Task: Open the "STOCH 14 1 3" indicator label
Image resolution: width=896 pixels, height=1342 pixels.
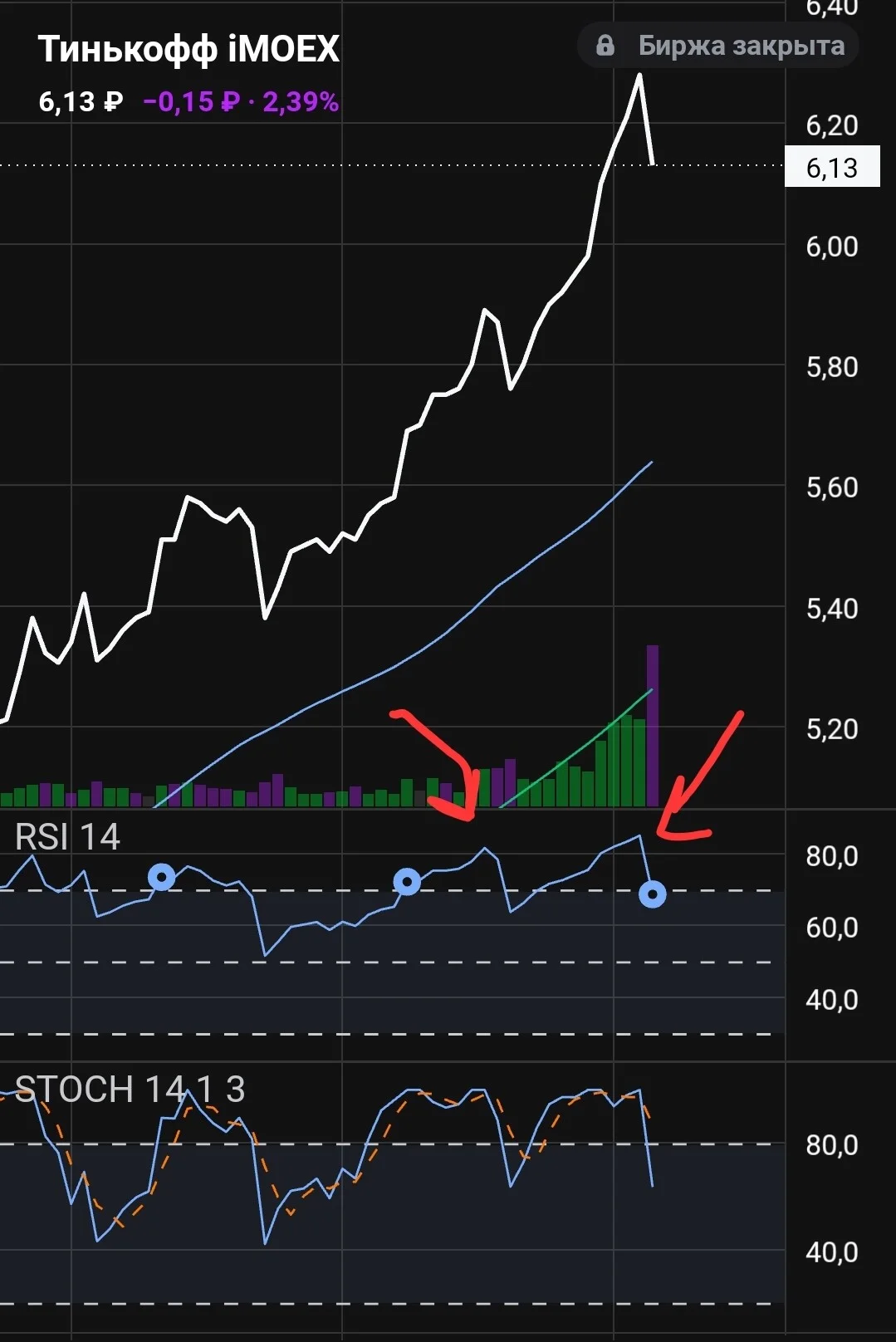Action: coord(130,1089)
